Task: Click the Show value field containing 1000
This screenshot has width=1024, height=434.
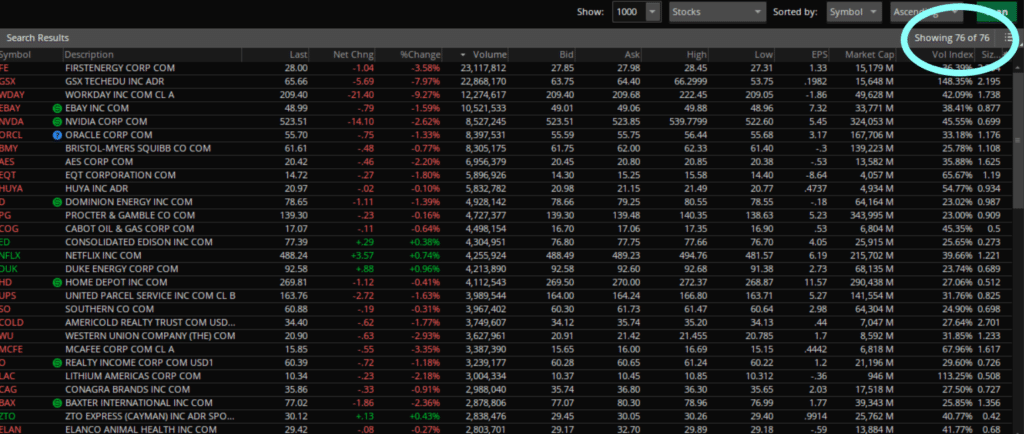Action: point(630,12)
